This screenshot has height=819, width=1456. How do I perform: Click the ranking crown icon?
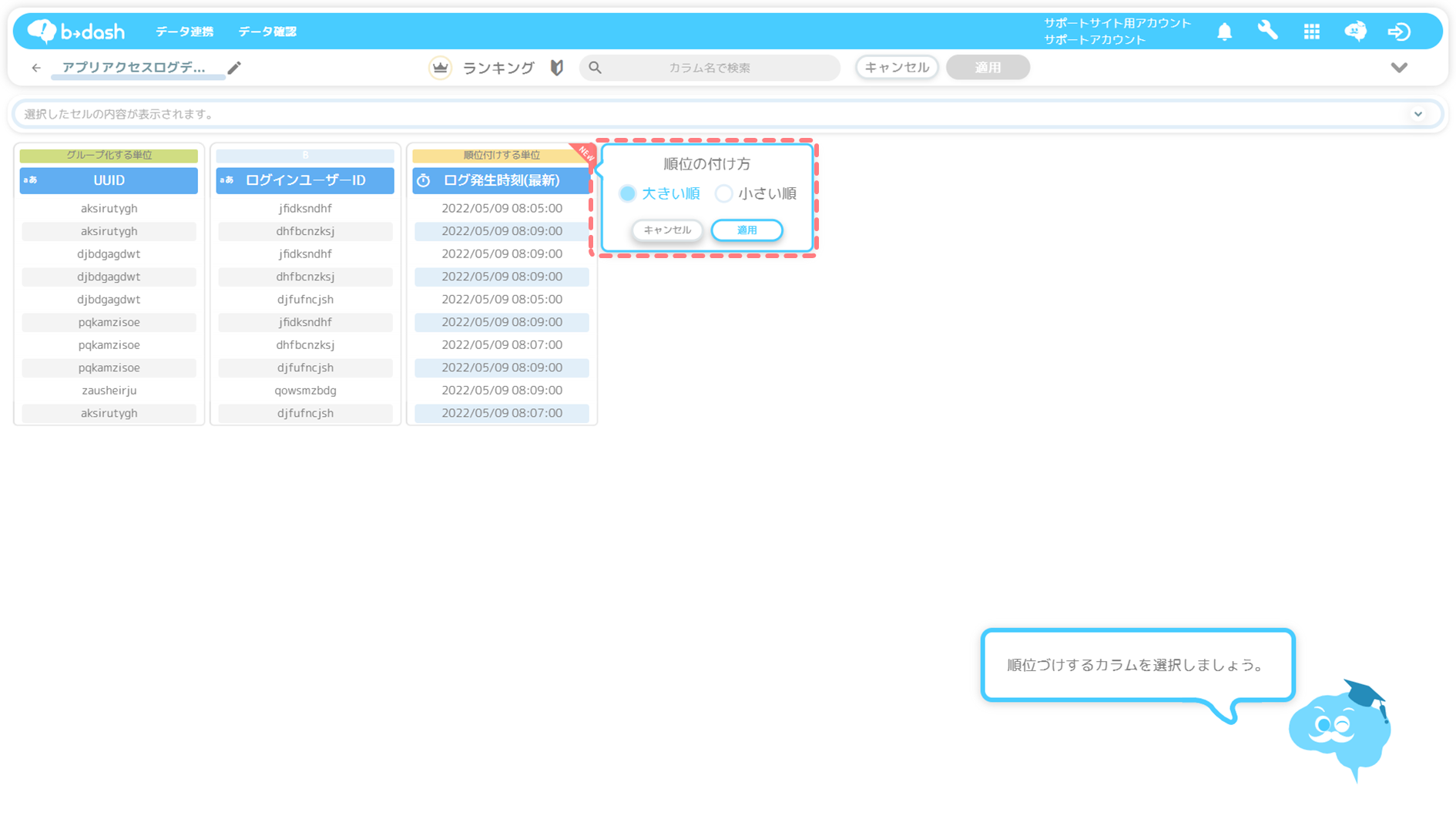tap(440, 68)
